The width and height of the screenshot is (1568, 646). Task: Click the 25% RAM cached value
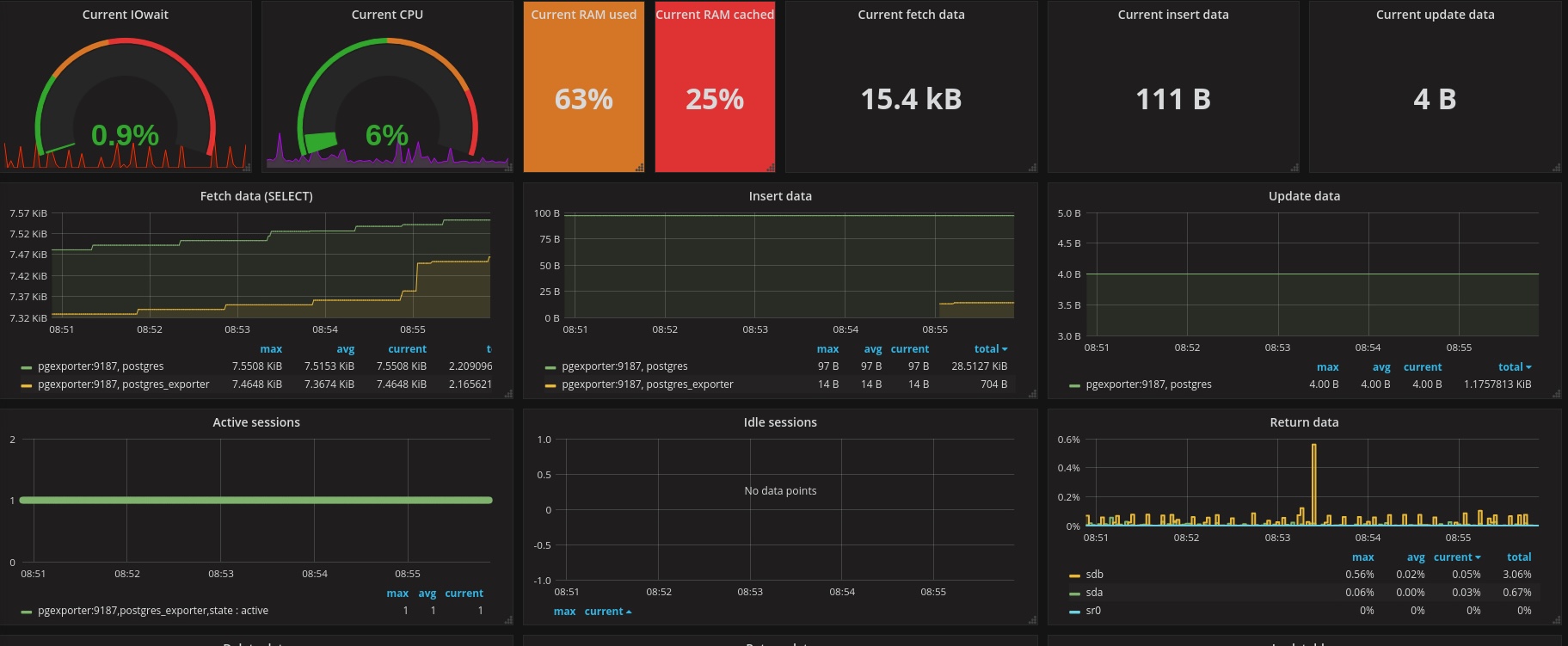tap(715, 100)
